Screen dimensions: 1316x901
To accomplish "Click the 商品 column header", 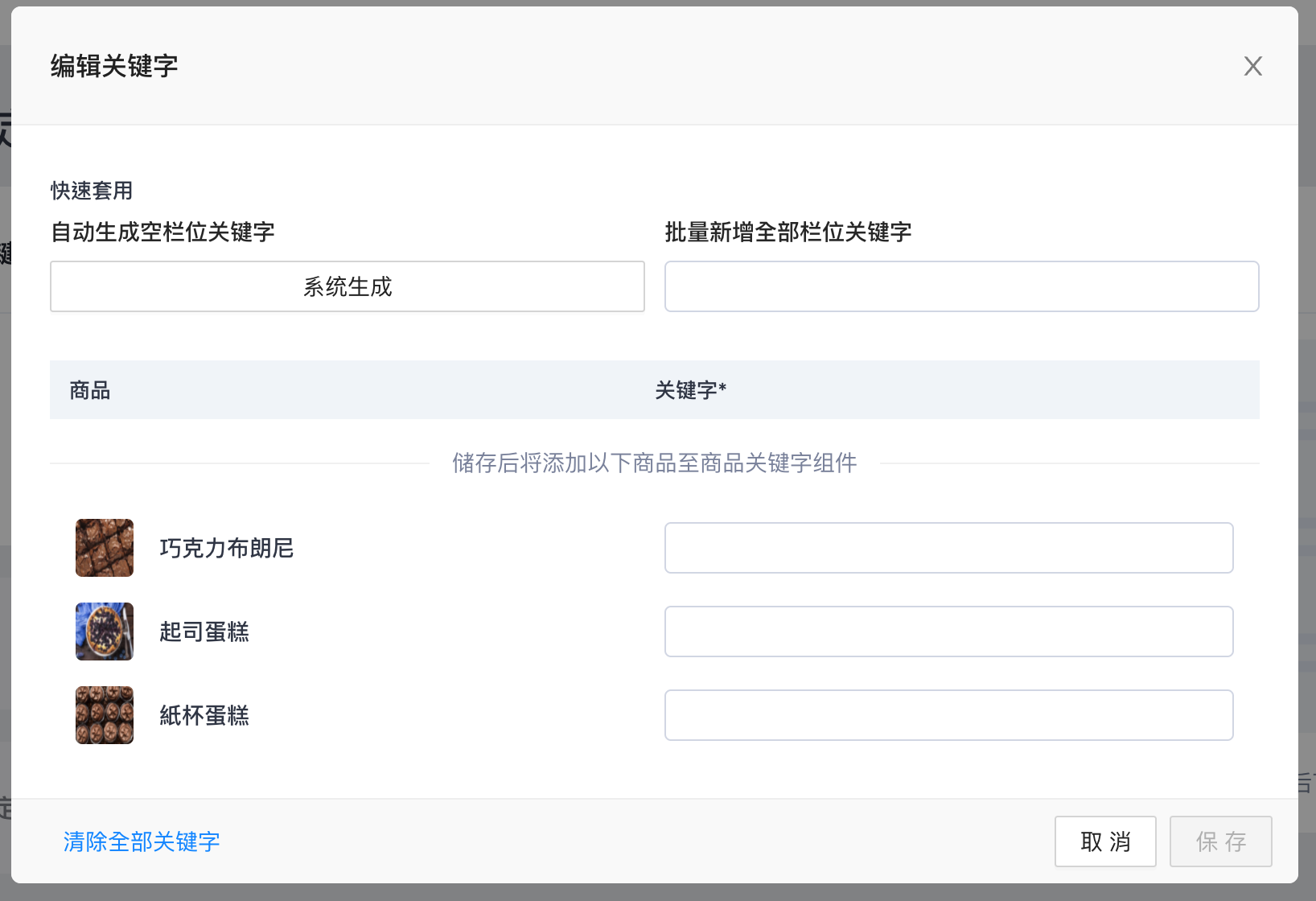I will pyautogui.click(x=90, y=390).
